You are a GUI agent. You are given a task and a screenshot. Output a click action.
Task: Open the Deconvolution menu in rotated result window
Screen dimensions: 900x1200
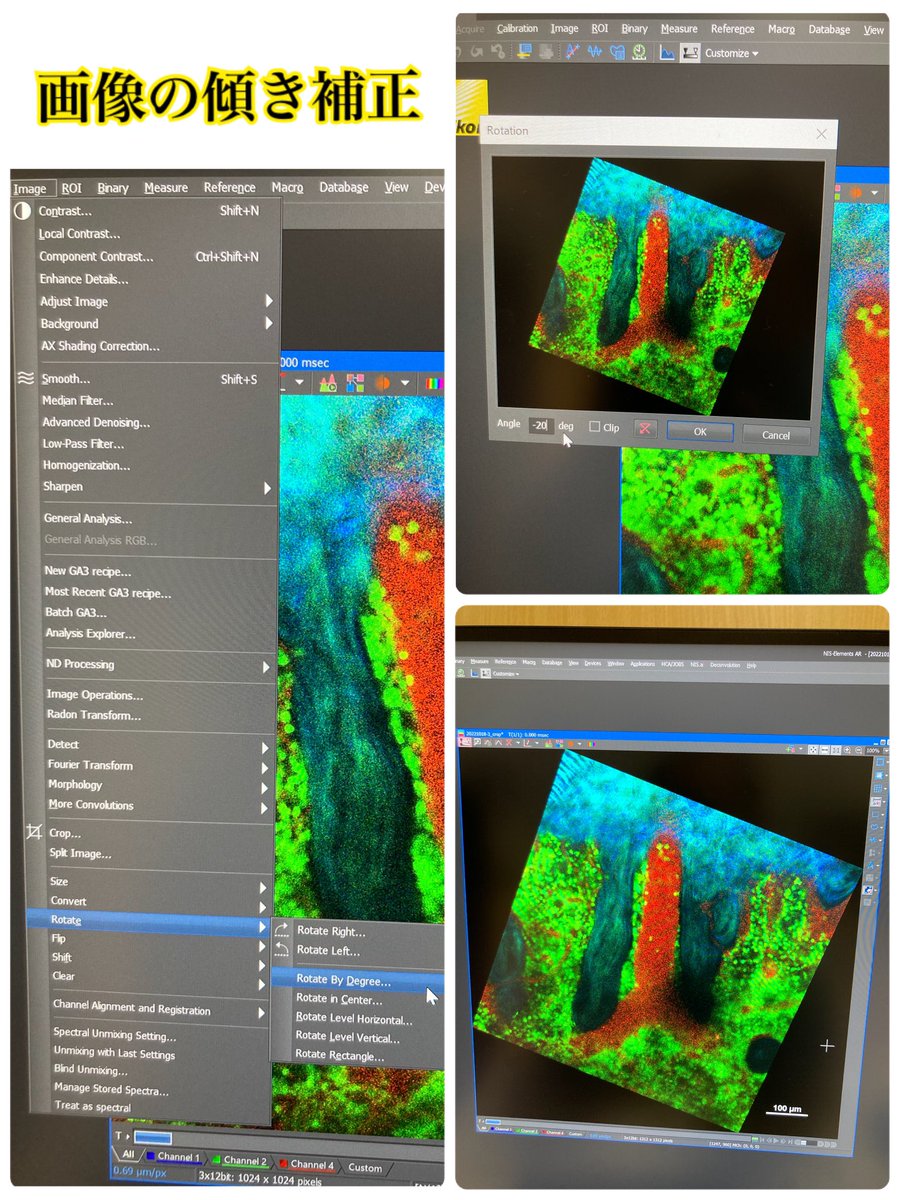pyautogui.click(x=725, y=664)
